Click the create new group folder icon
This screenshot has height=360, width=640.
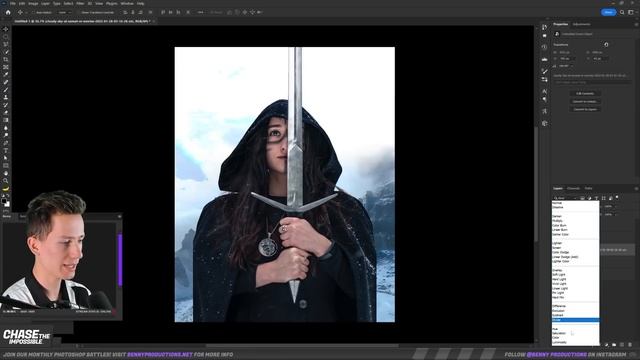pos(614,345)
